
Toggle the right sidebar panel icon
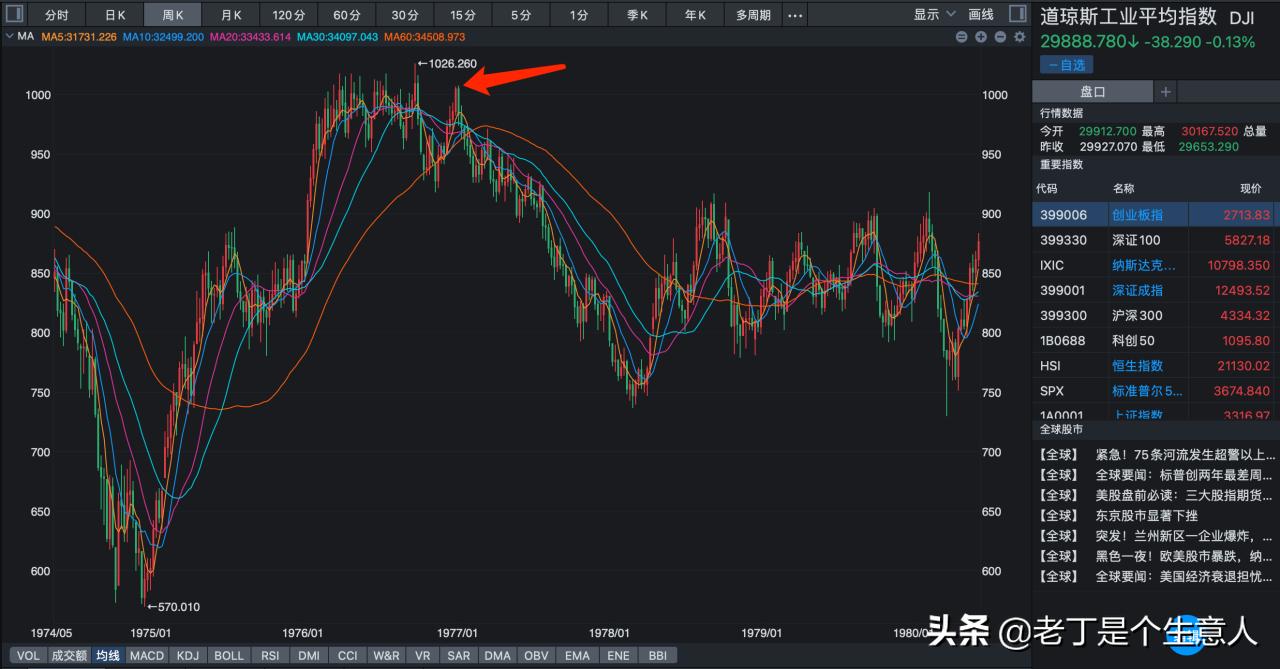1018,14
